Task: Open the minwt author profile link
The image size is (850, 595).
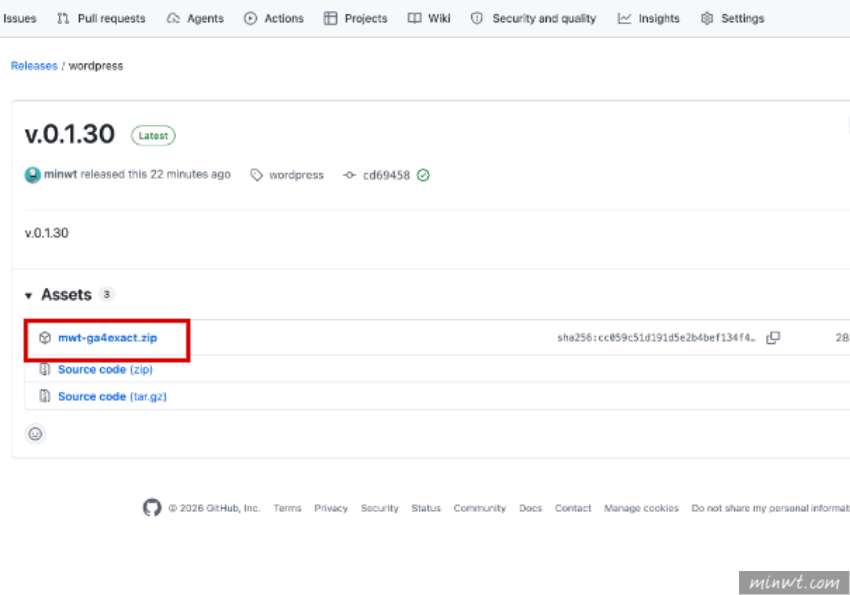Action: [x=60, y=174]
